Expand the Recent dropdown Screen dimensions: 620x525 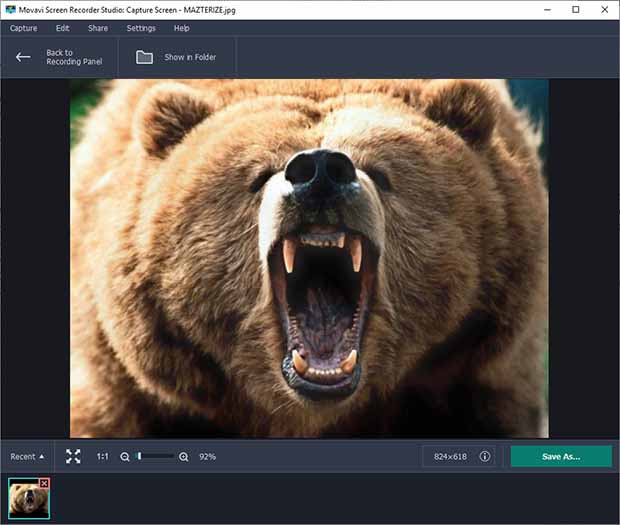tap(27, 457)
